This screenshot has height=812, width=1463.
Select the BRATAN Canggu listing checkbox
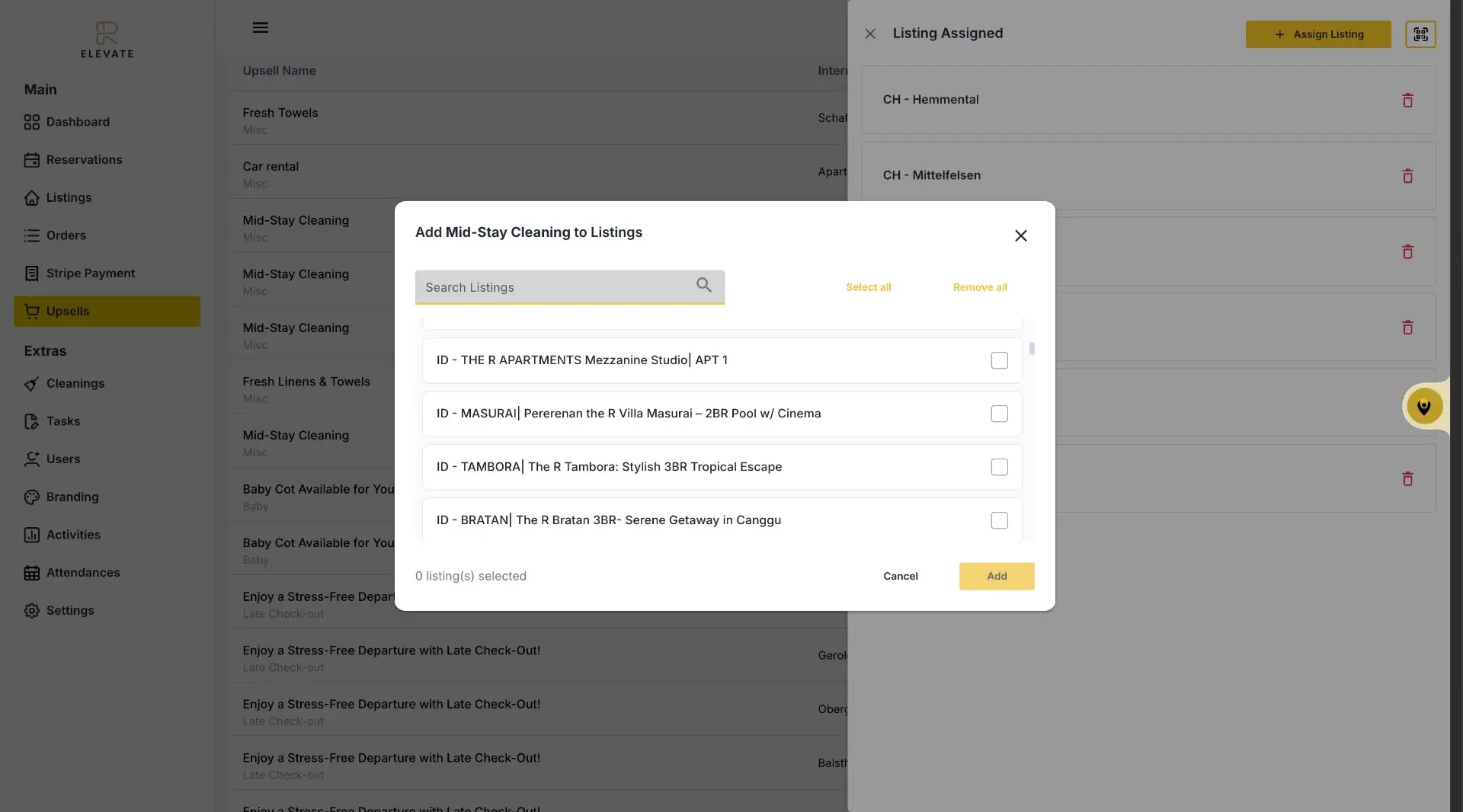pos(999,520)
